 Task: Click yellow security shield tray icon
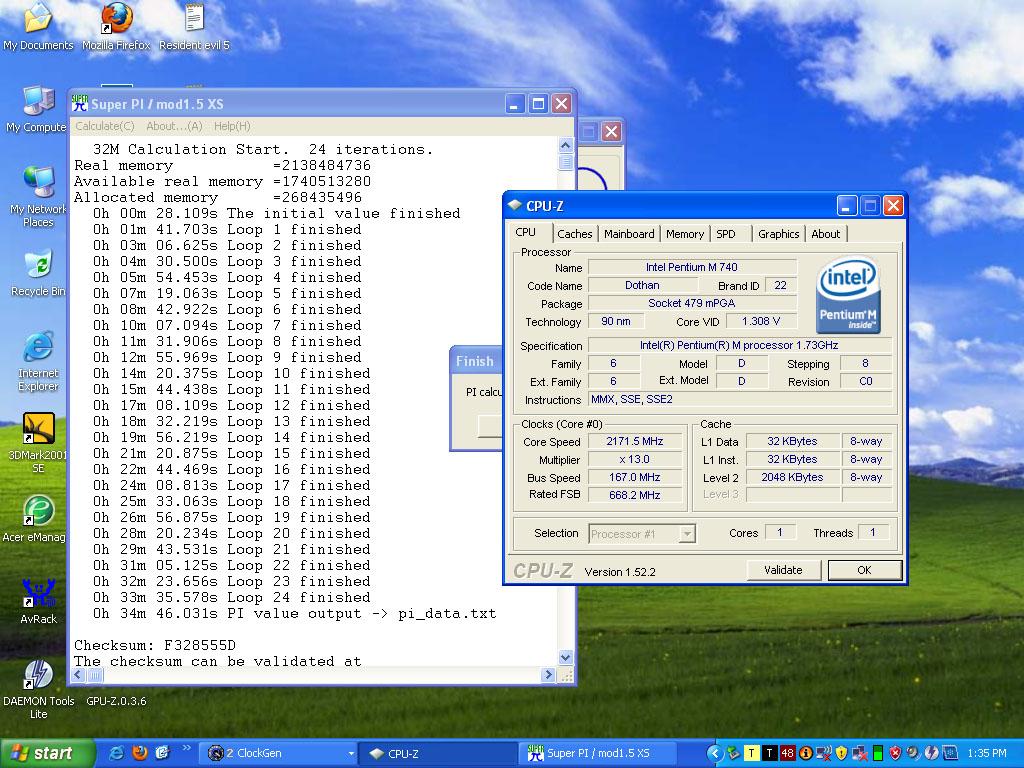click(841, 753)
